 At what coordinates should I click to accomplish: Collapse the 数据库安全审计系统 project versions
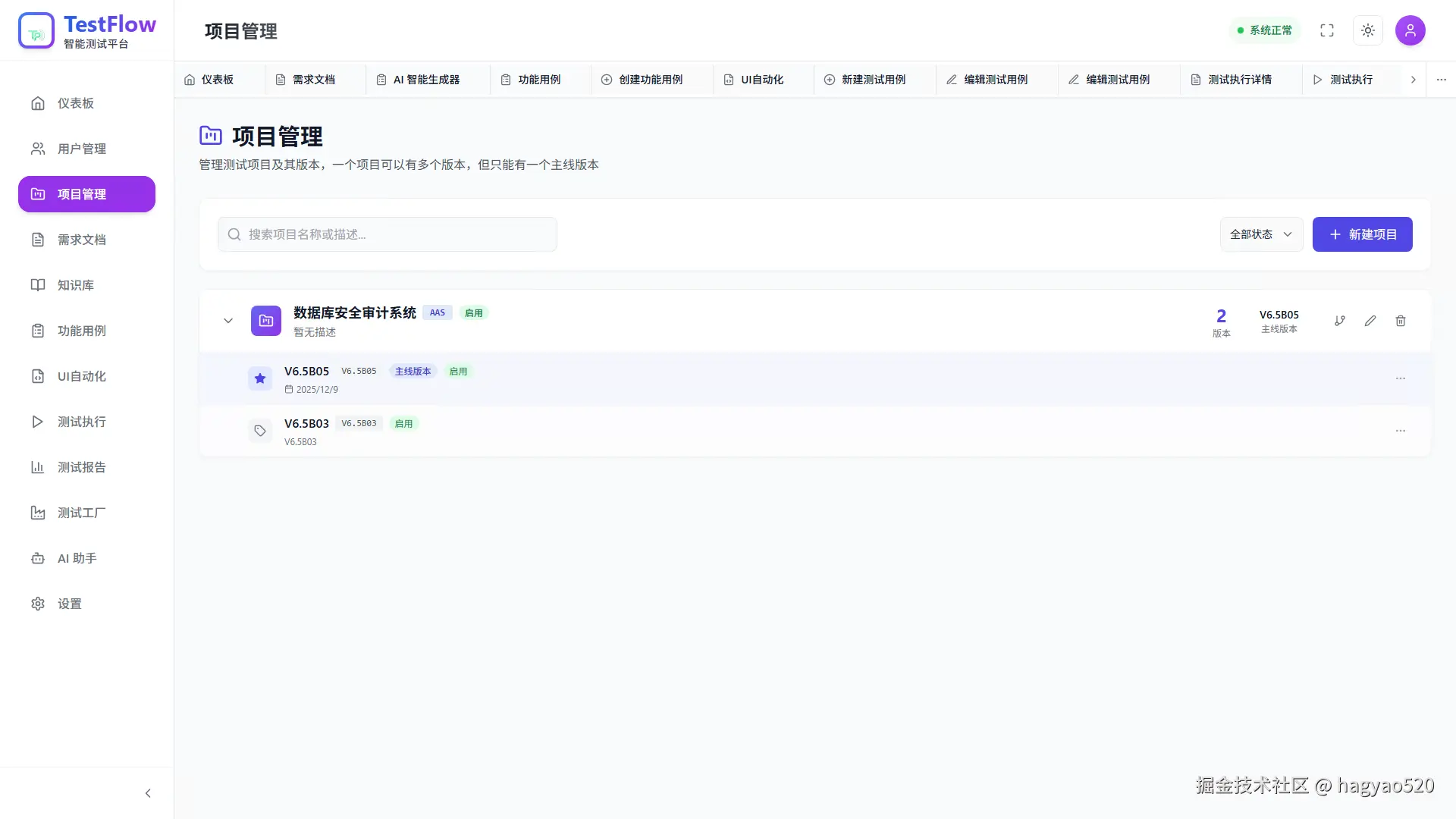coord(227,321)
